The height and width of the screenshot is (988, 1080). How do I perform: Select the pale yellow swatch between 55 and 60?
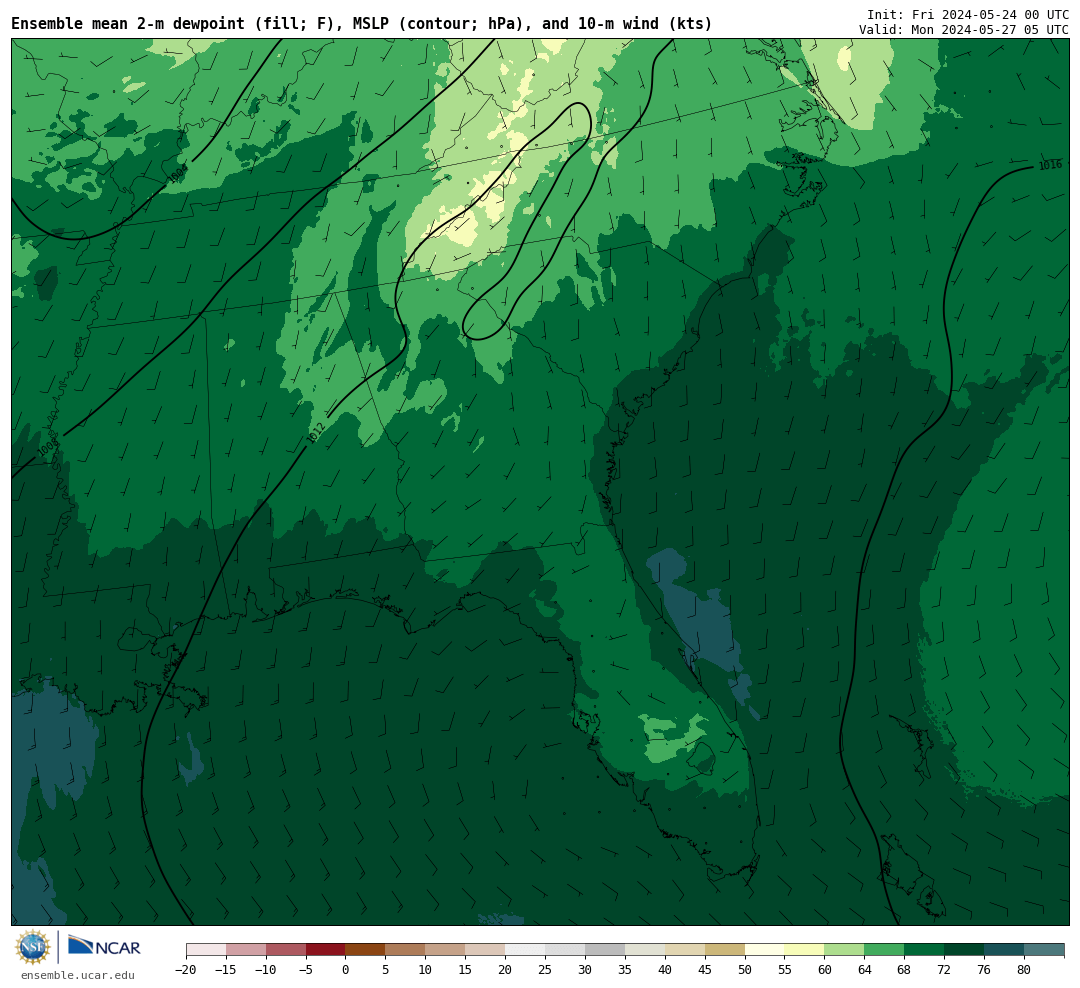click(x=805, y=950)
